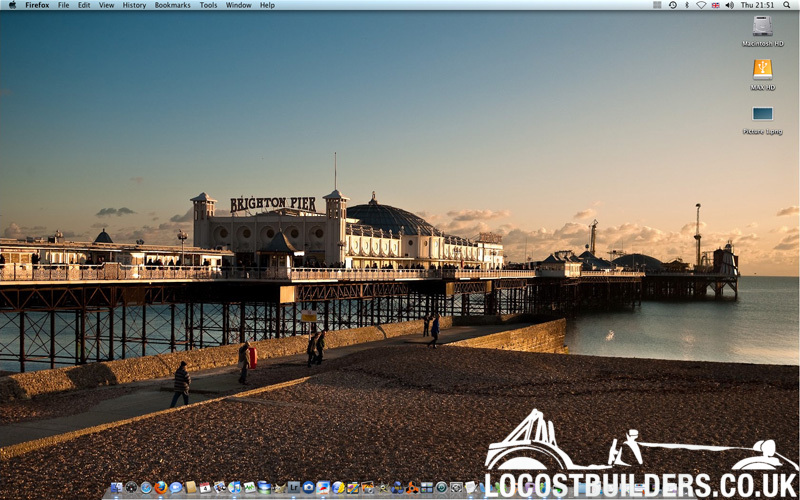800x500 pixels.
Task: Open the Lightroom icon in the Dock
Action: (294, 488)
